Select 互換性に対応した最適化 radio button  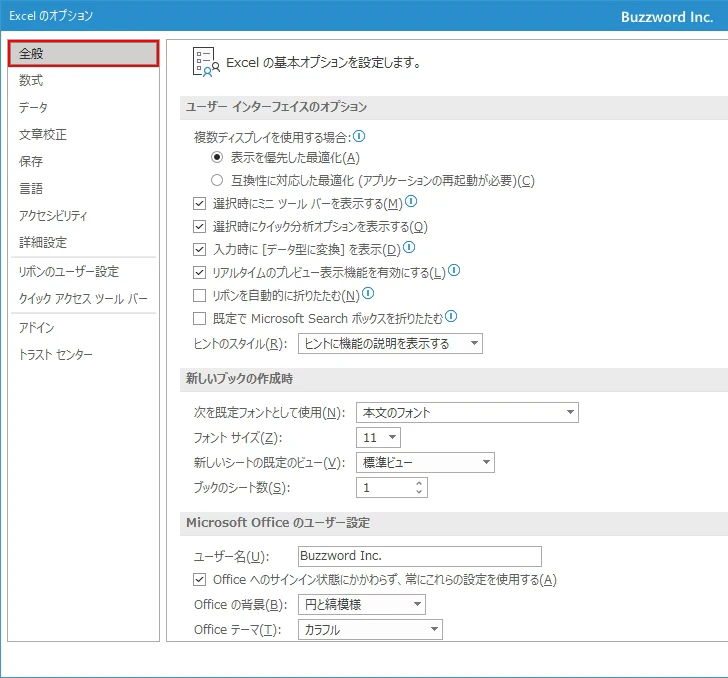(x=217, y=181)
